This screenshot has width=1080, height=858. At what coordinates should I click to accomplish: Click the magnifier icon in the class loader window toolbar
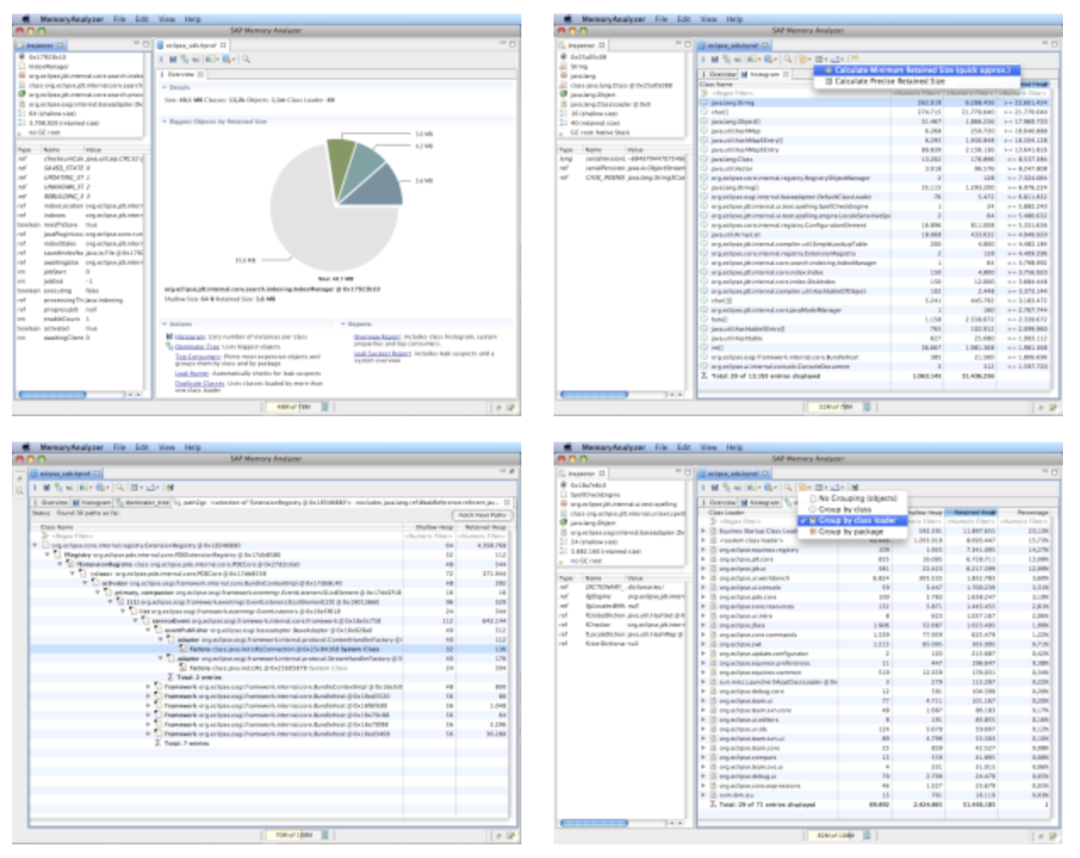point(787,488)
